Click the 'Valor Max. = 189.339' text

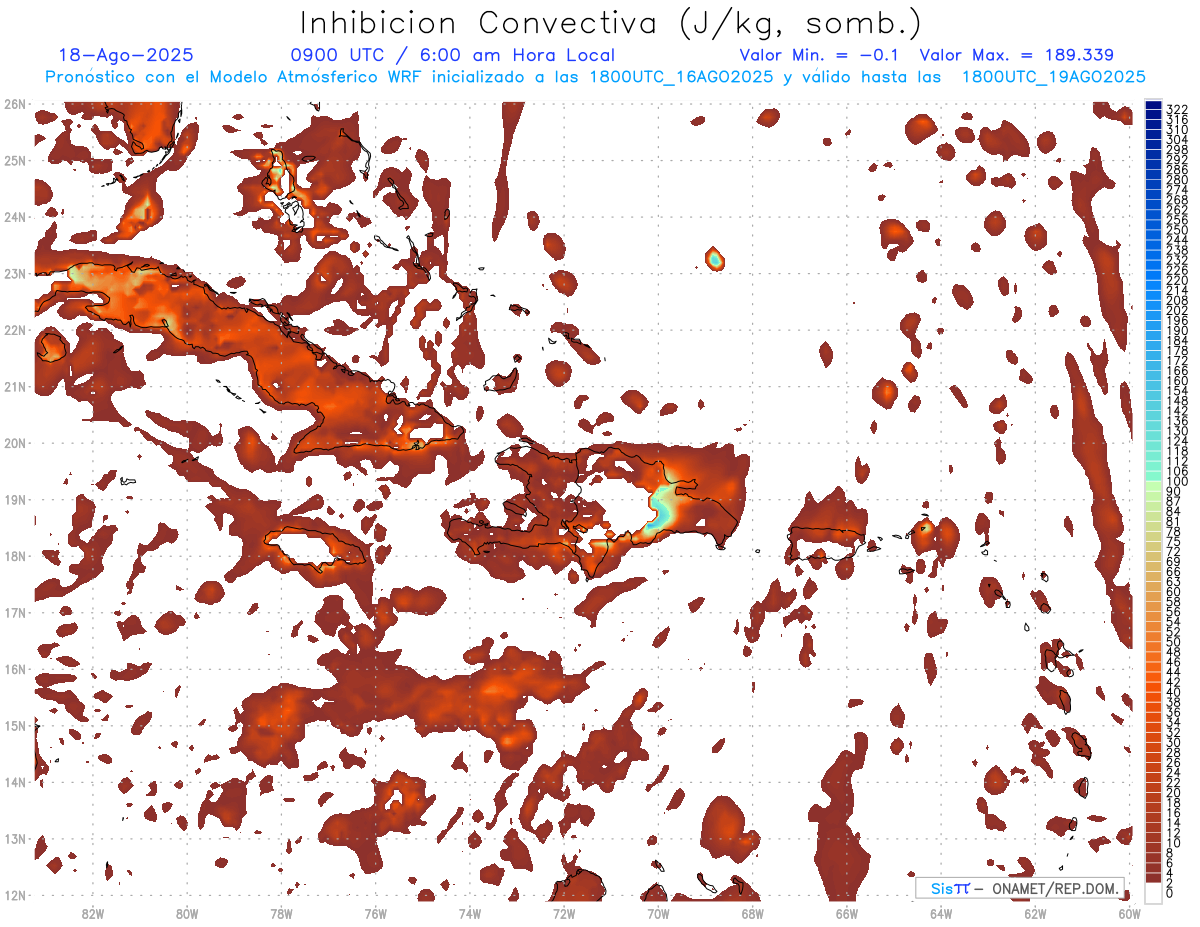click(1016, 56)
